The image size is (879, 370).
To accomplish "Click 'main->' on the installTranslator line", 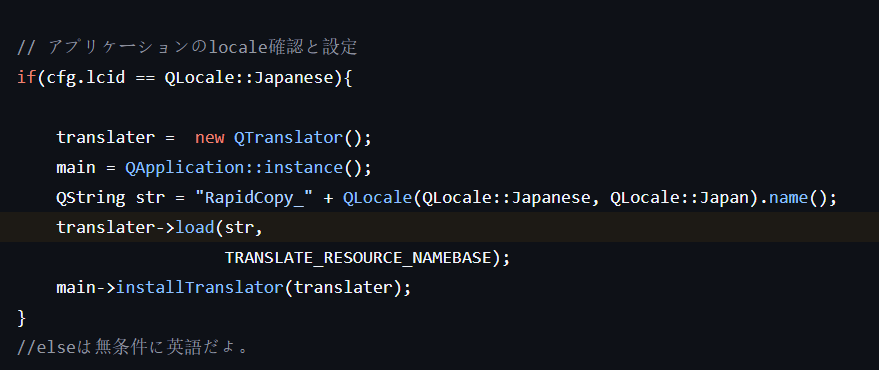I will tap(86, 287).
